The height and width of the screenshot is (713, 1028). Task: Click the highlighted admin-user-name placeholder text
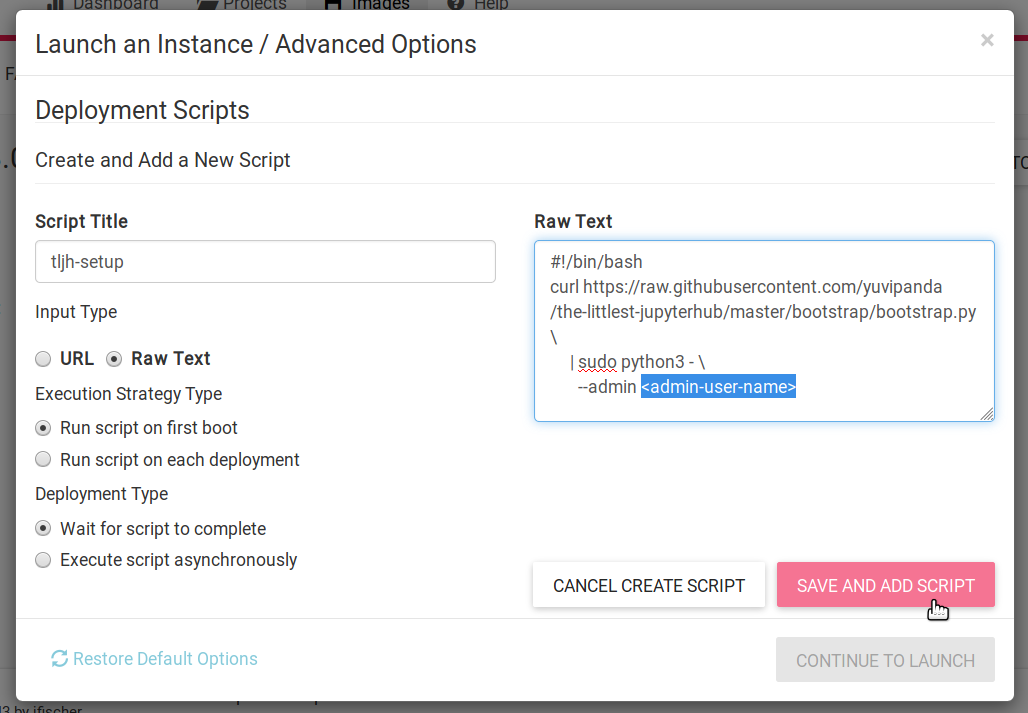click(718, 387)
